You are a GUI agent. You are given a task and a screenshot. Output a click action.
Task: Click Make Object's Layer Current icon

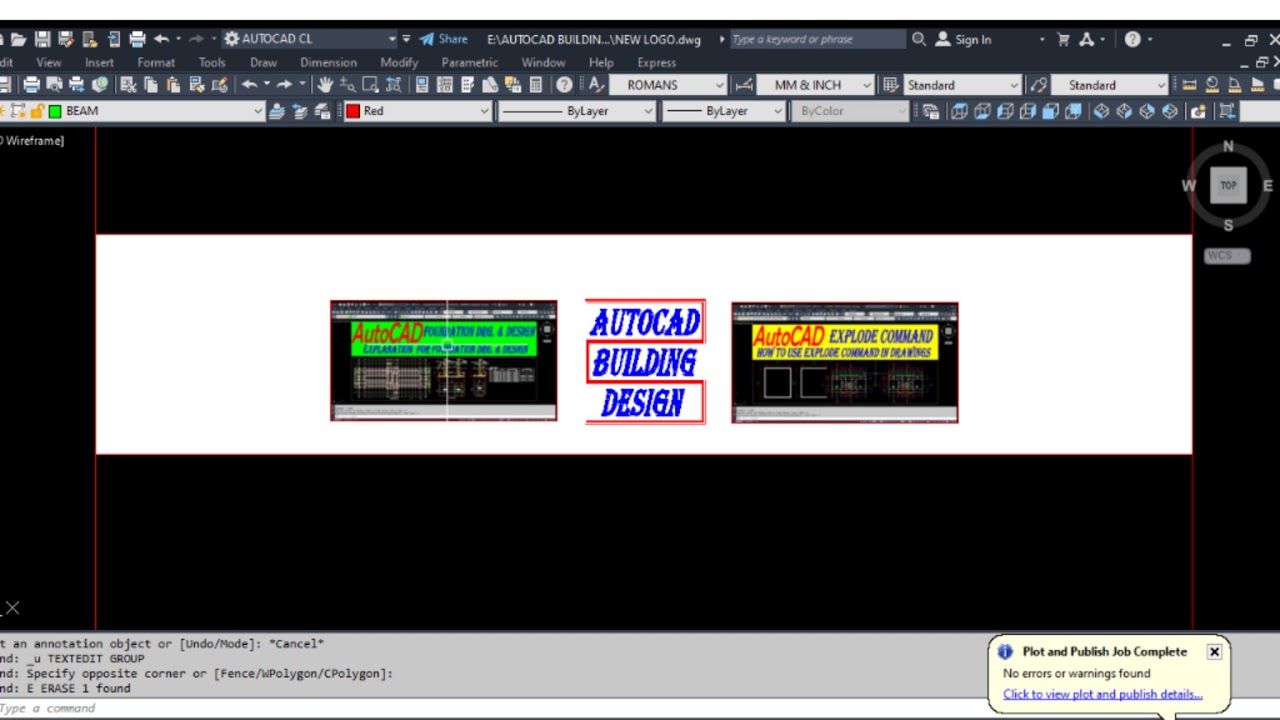[277, 111]
